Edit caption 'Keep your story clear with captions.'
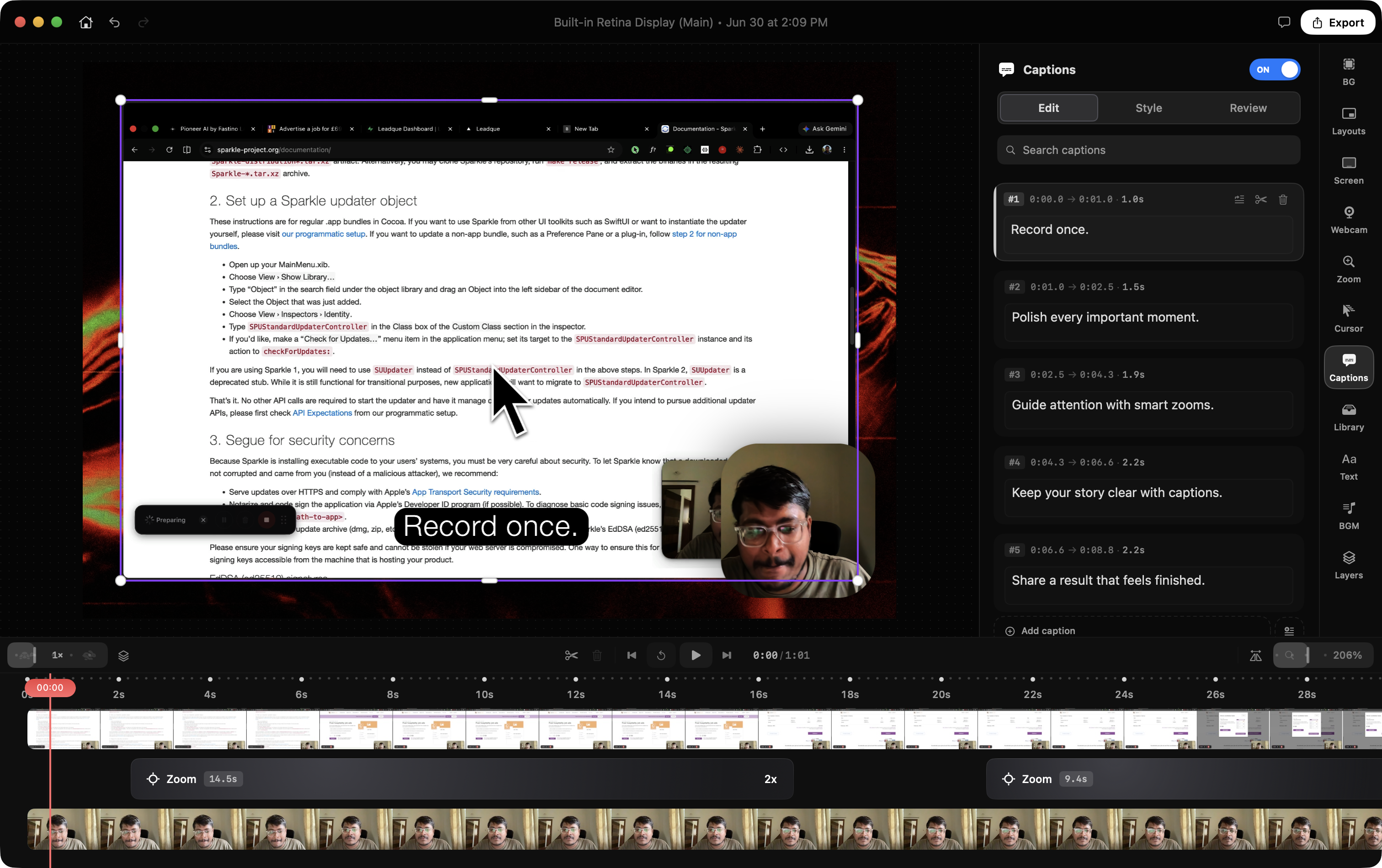Viewport: 1382px width, 868px height. coord(1148,498)
